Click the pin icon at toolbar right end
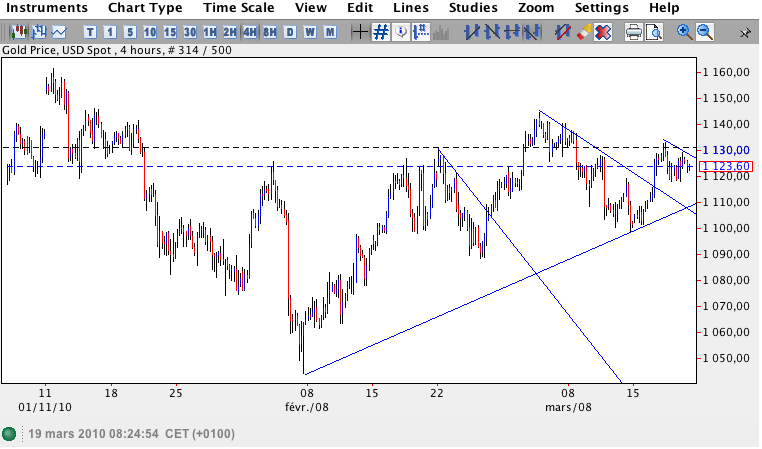 745,32
